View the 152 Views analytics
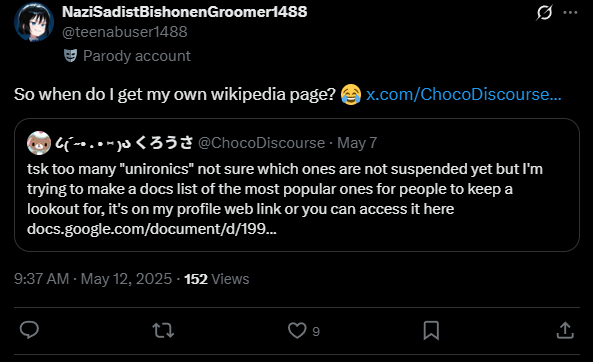 217,279
